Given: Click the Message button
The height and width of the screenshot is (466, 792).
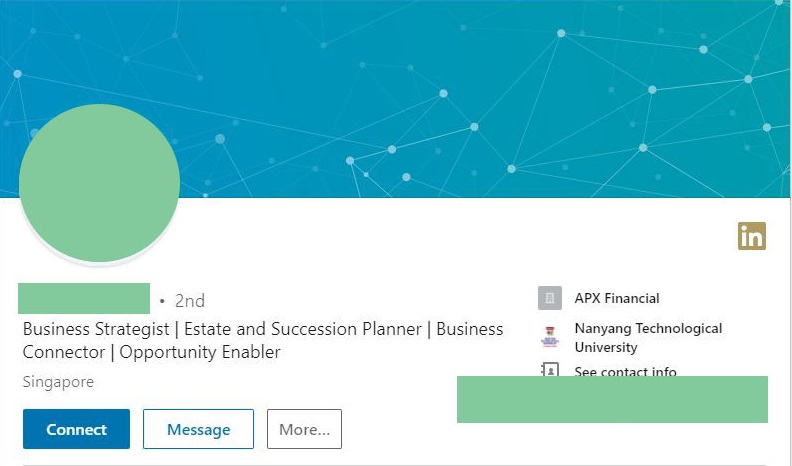Looking at the screenshot, I should 199,429.
